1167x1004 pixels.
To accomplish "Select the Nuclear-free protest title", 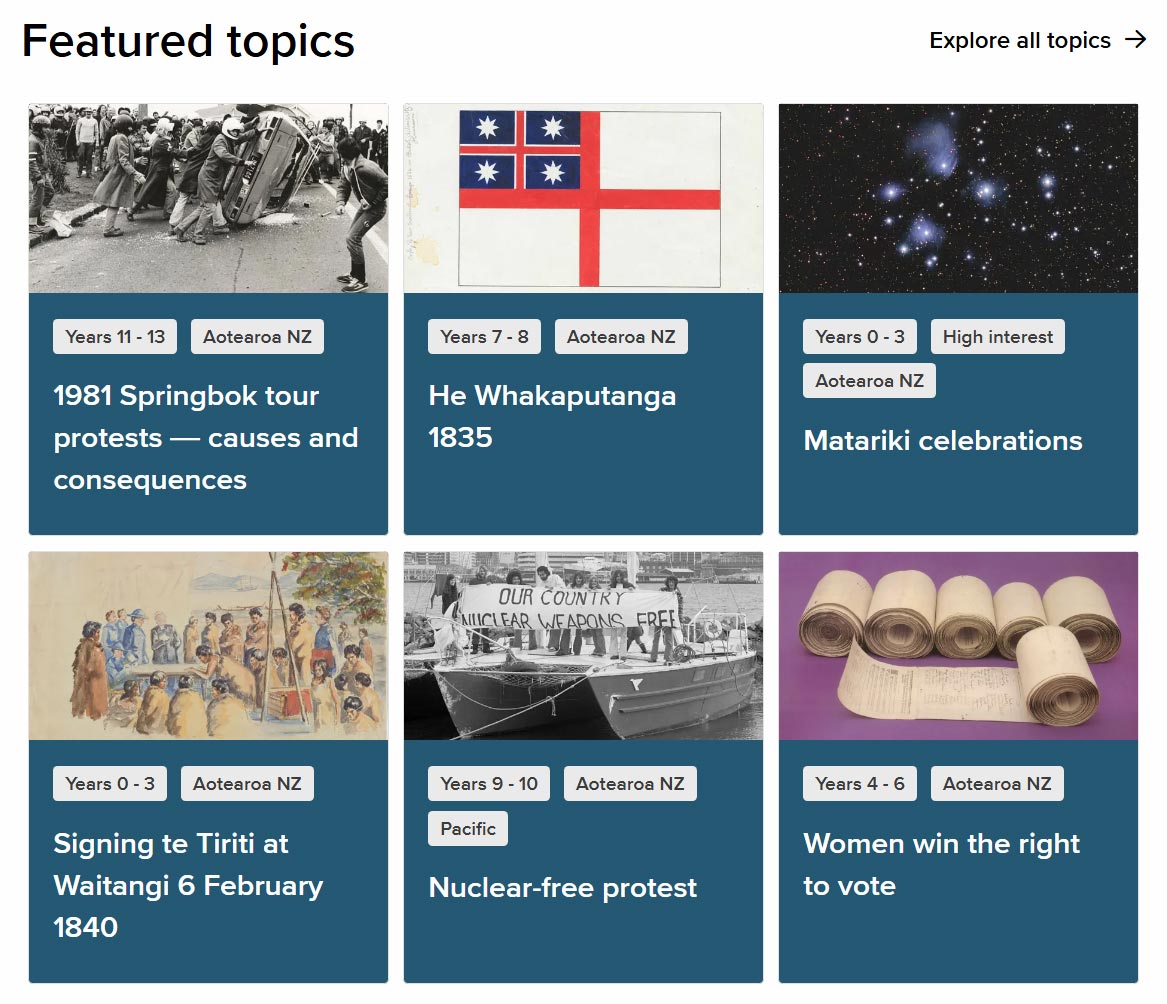I will pyautogui.click(x=563, y=888).
